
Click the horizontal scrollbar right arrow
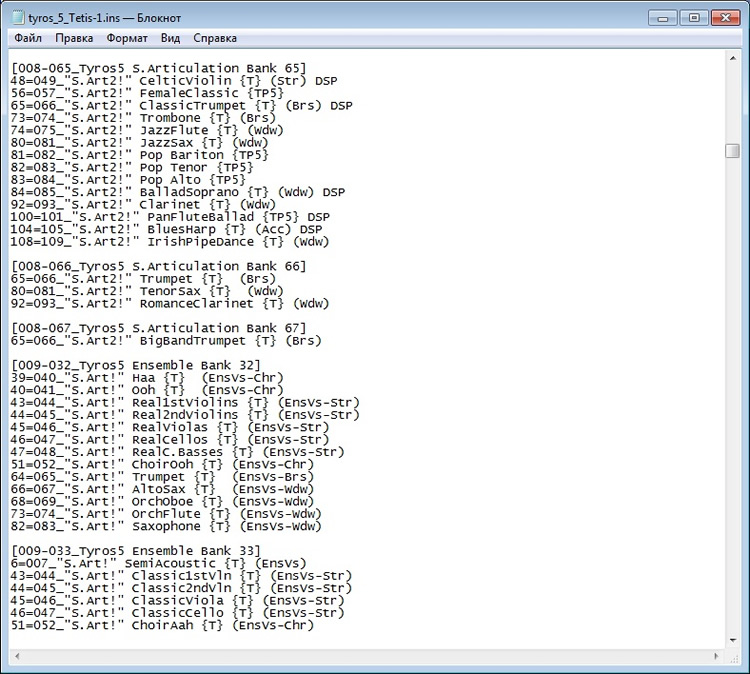716,656
